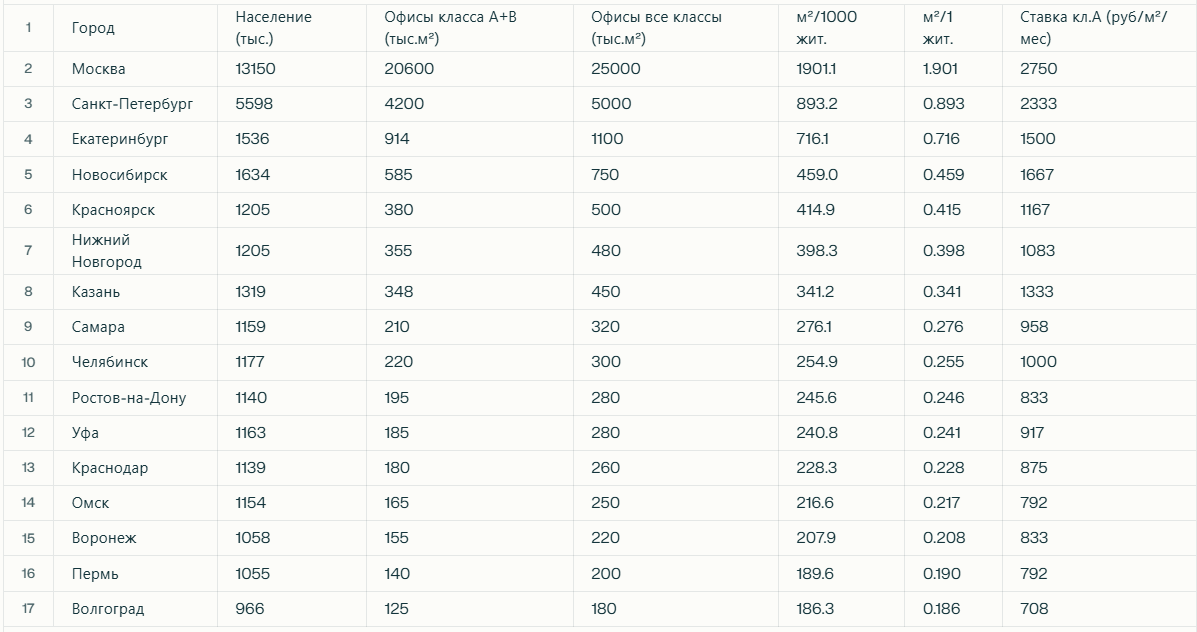The image size is (1197, 632).
Task: Select the Город column header cell
Action: tap(135, 28)
